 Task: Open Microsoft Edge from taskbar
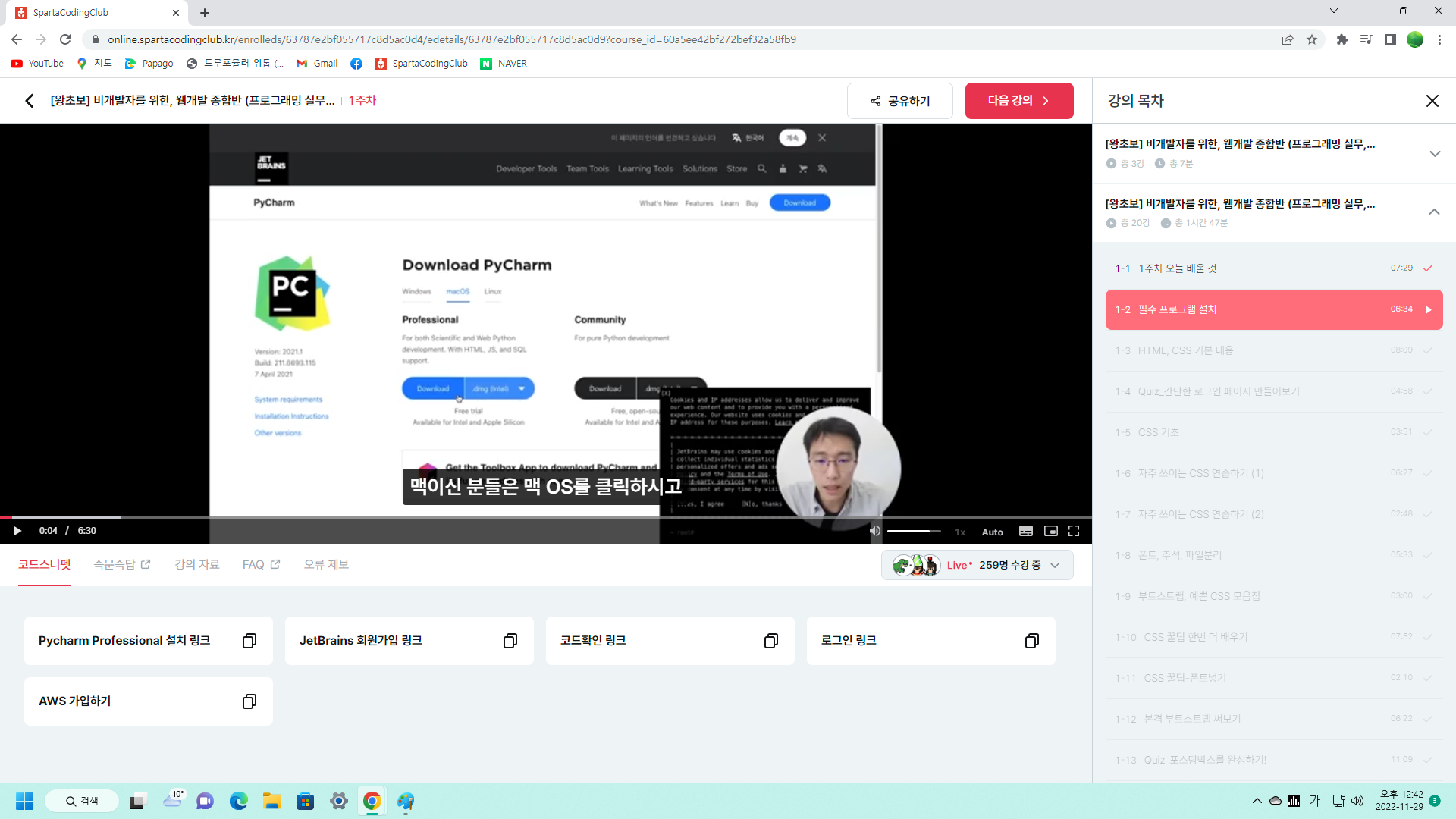238,801
